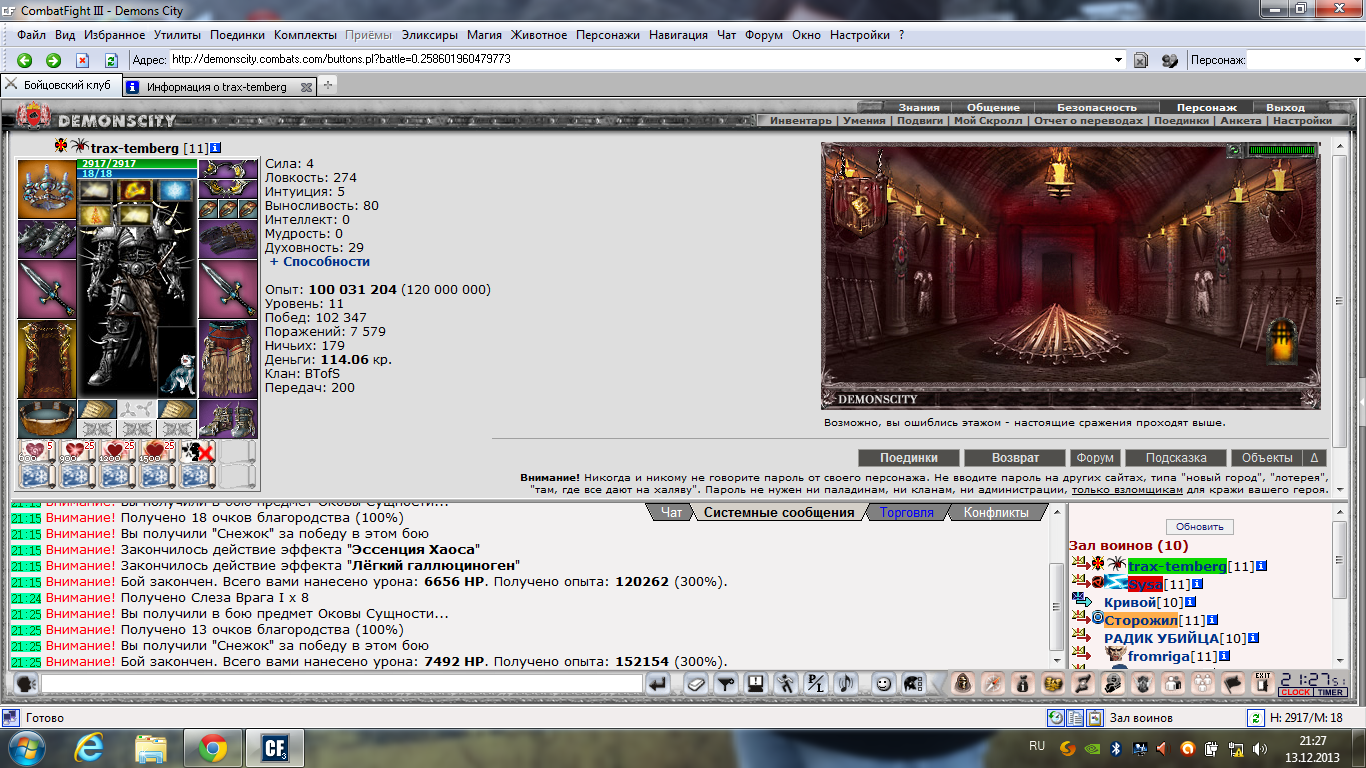
Task: Open helmet equipment slot
Action: click(x=47, y=189)
